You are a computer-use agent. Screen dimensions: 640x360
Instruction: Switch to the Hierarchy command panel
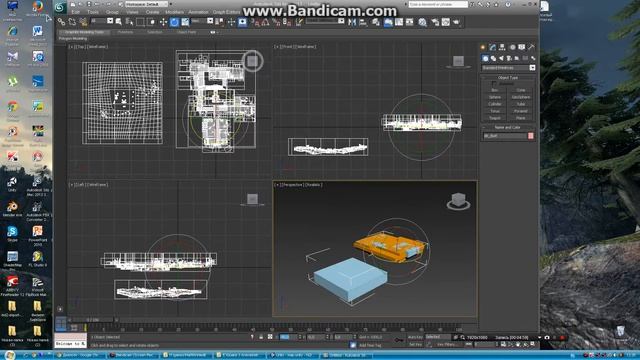click(502, 47)
